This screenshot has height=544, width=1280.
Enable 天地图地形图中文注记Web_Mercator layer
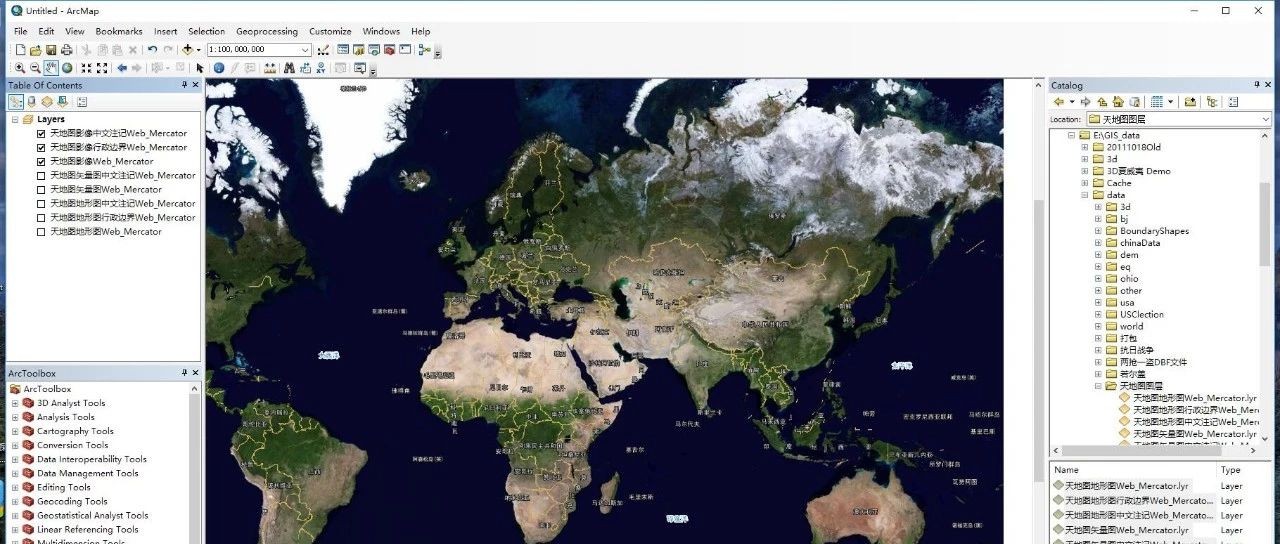41,203
